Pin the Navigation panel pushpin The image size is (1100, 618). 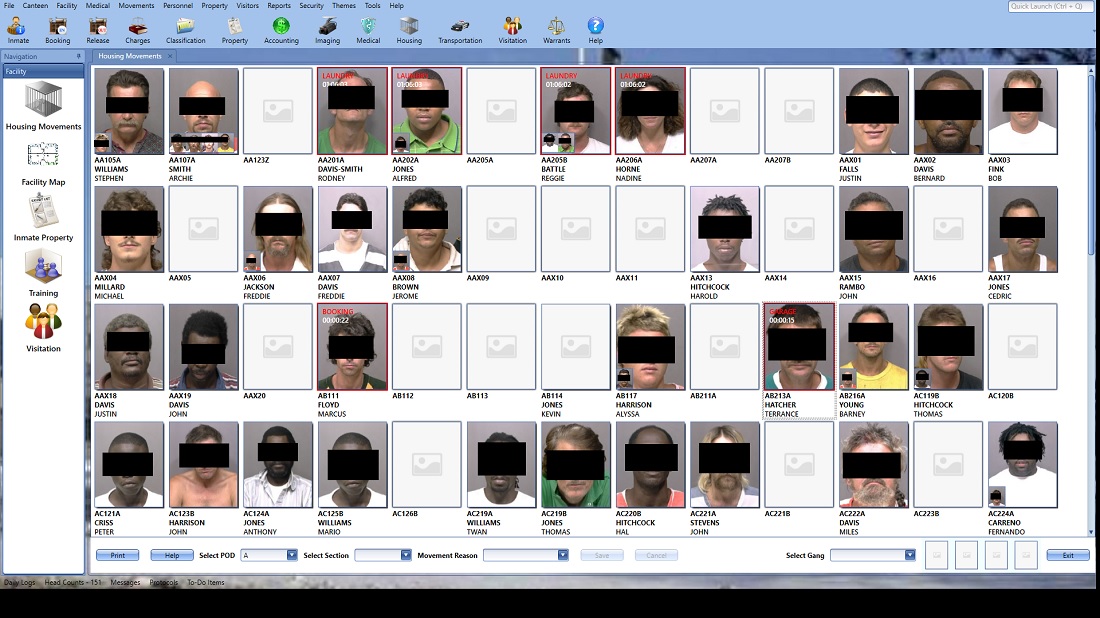(77, 56)
